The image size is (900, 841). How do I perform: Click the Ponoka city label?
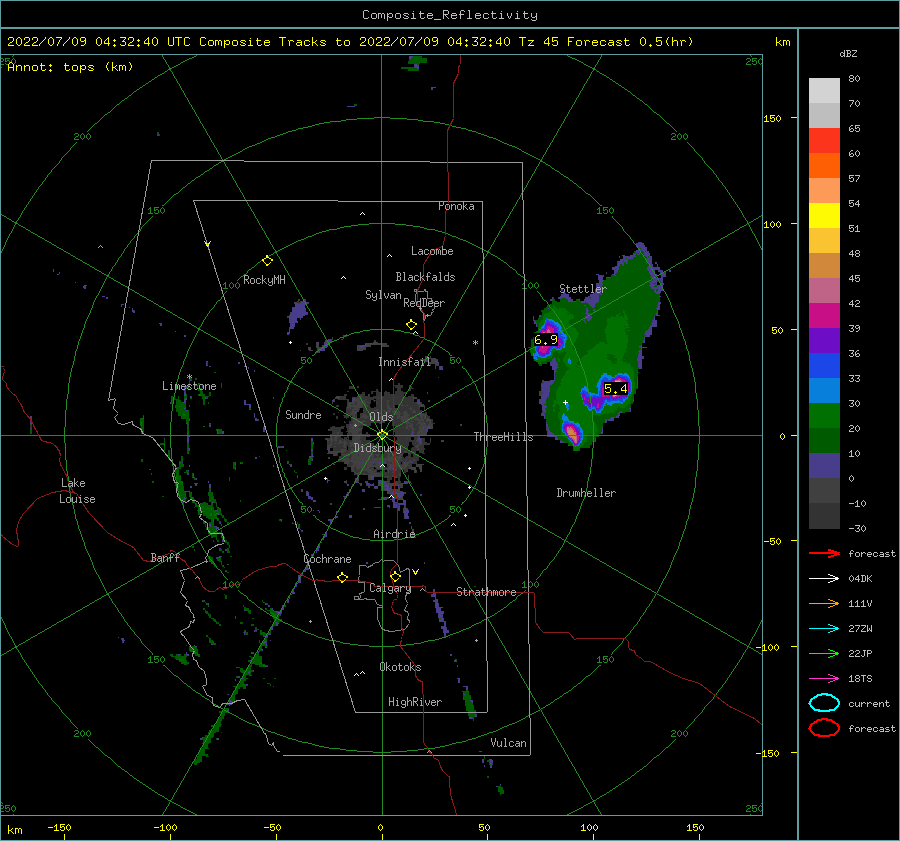456,206
